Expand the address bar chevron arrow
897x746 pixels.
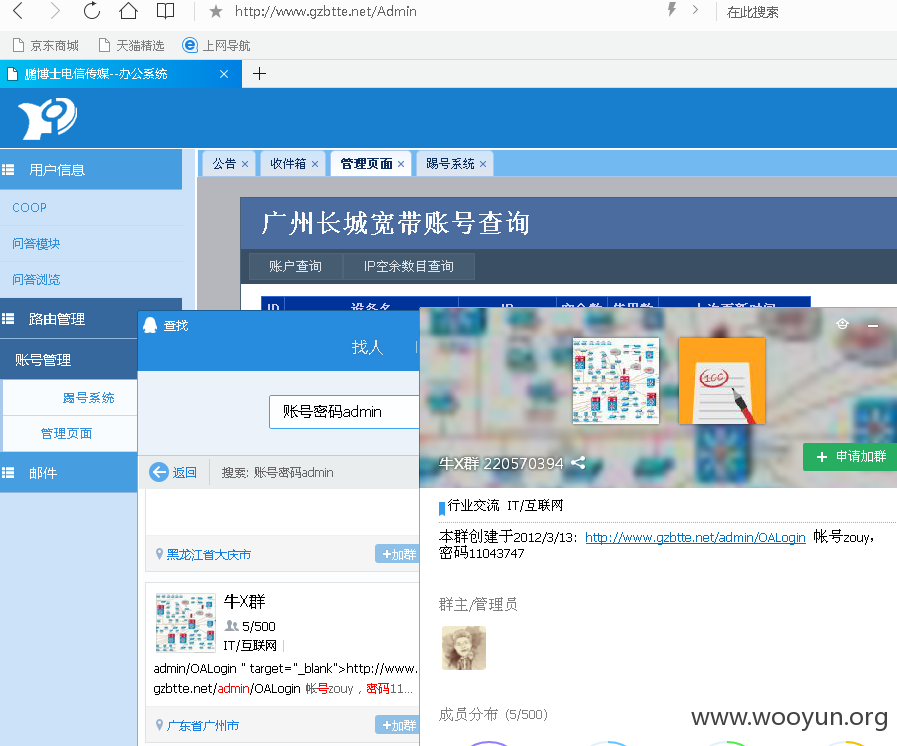pos(695,10)
